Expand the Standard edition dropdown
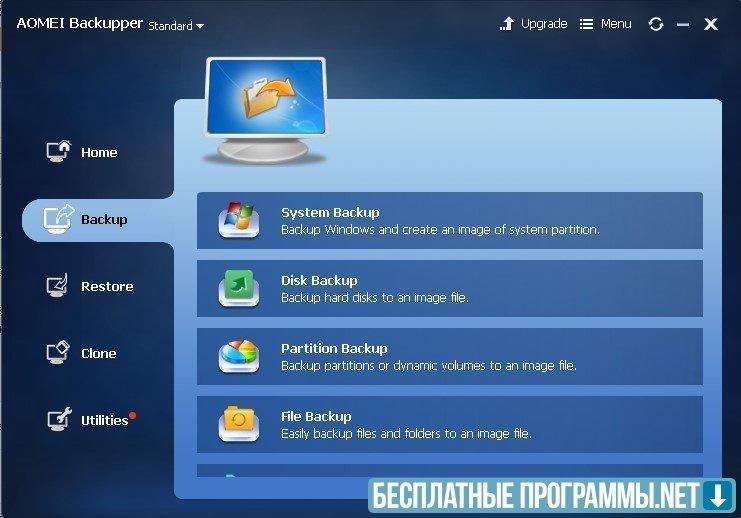The width and height of the screenshot is (741, 518). point(176,26)
